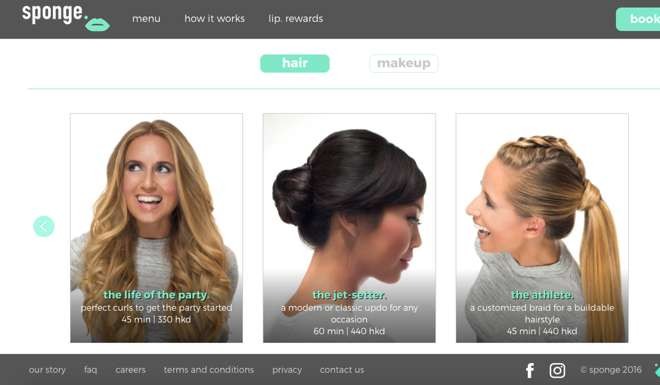Image resolution: width=660 pixels, height=385 pixels.
Task: Switch to the makeup tab
Action: [x=404, y=64]
